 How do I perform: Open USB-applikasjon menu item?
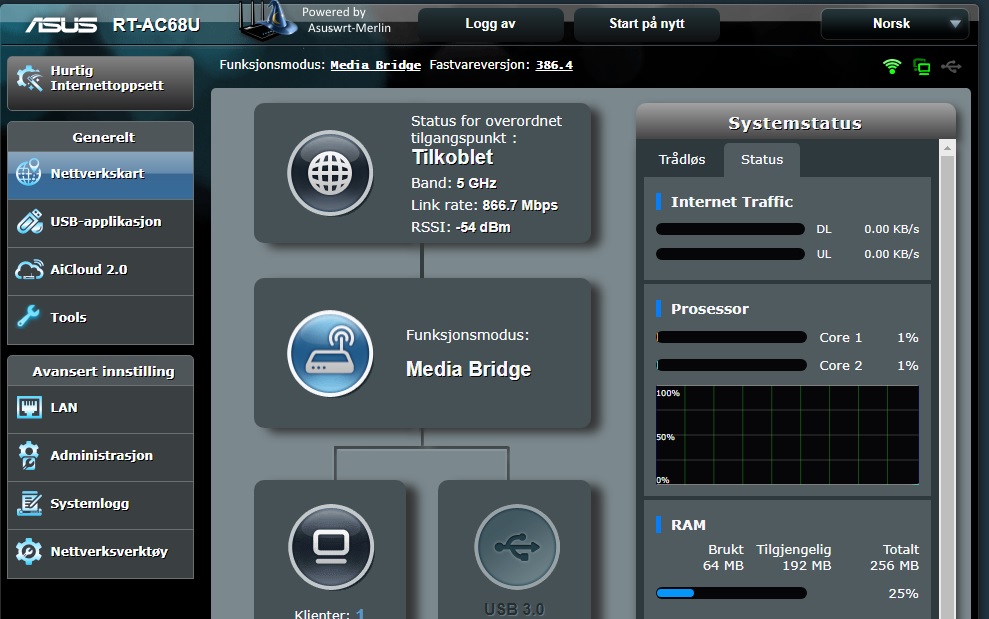pos(100,223)
